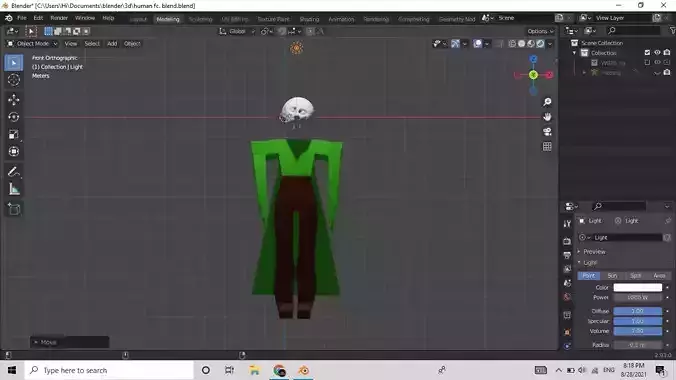This screenshot has width=676, height=380.
Task: Toggle rendered viewport shading
Action: [x=540, y=44]
